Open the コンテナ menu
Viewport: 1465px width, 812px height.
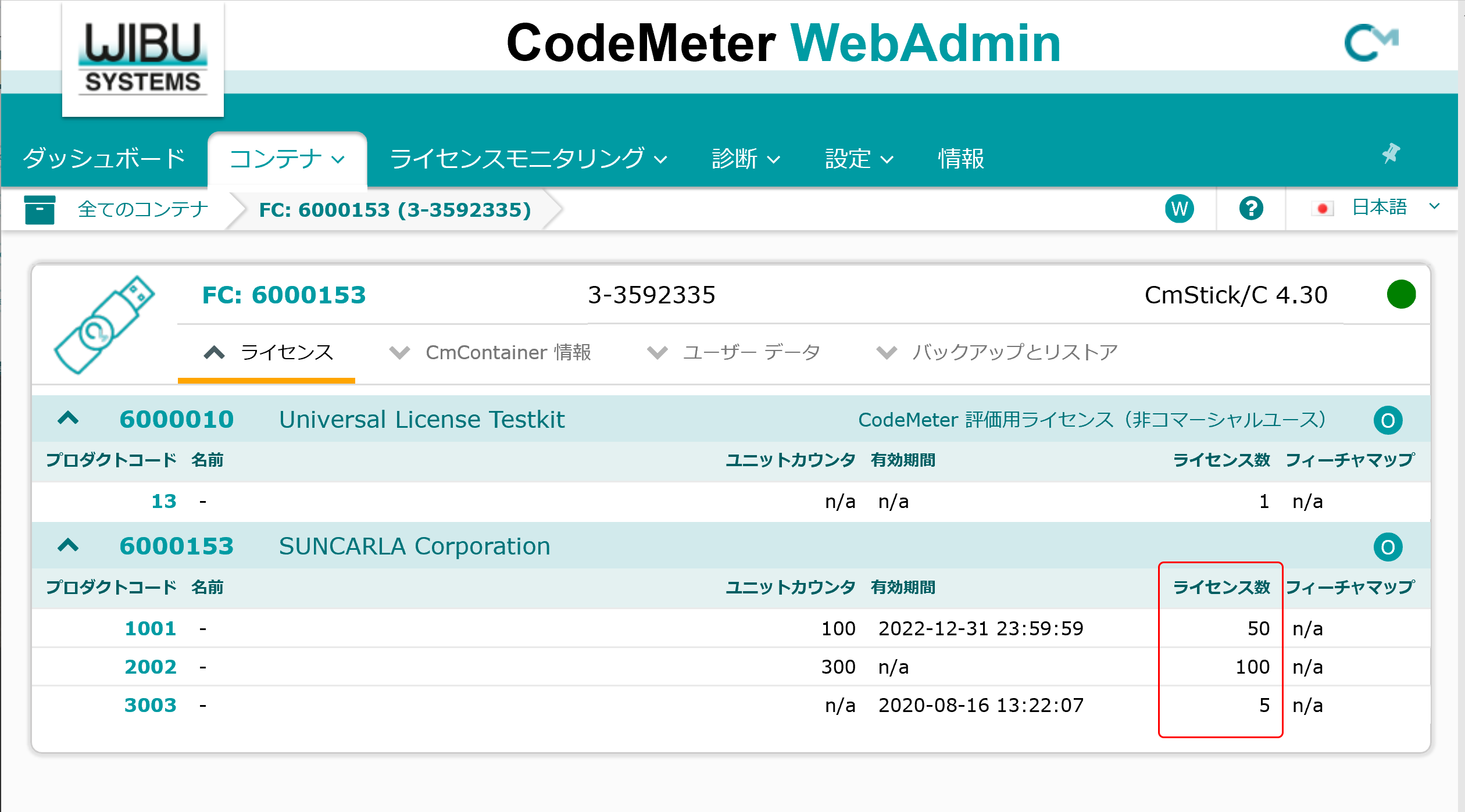point(287,159)
